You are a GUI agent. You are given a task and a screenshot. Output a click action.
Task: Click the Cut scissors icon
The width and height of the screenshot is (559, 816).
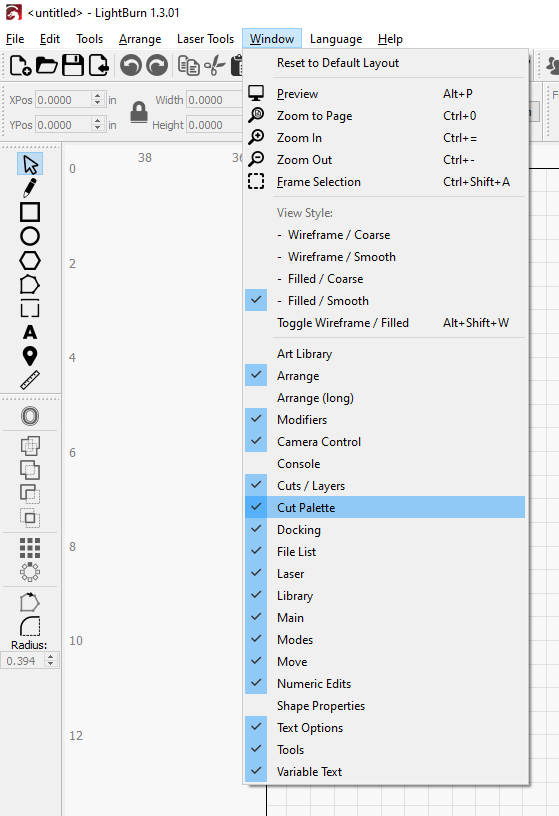pyautogui.click(x=214, y=66)
